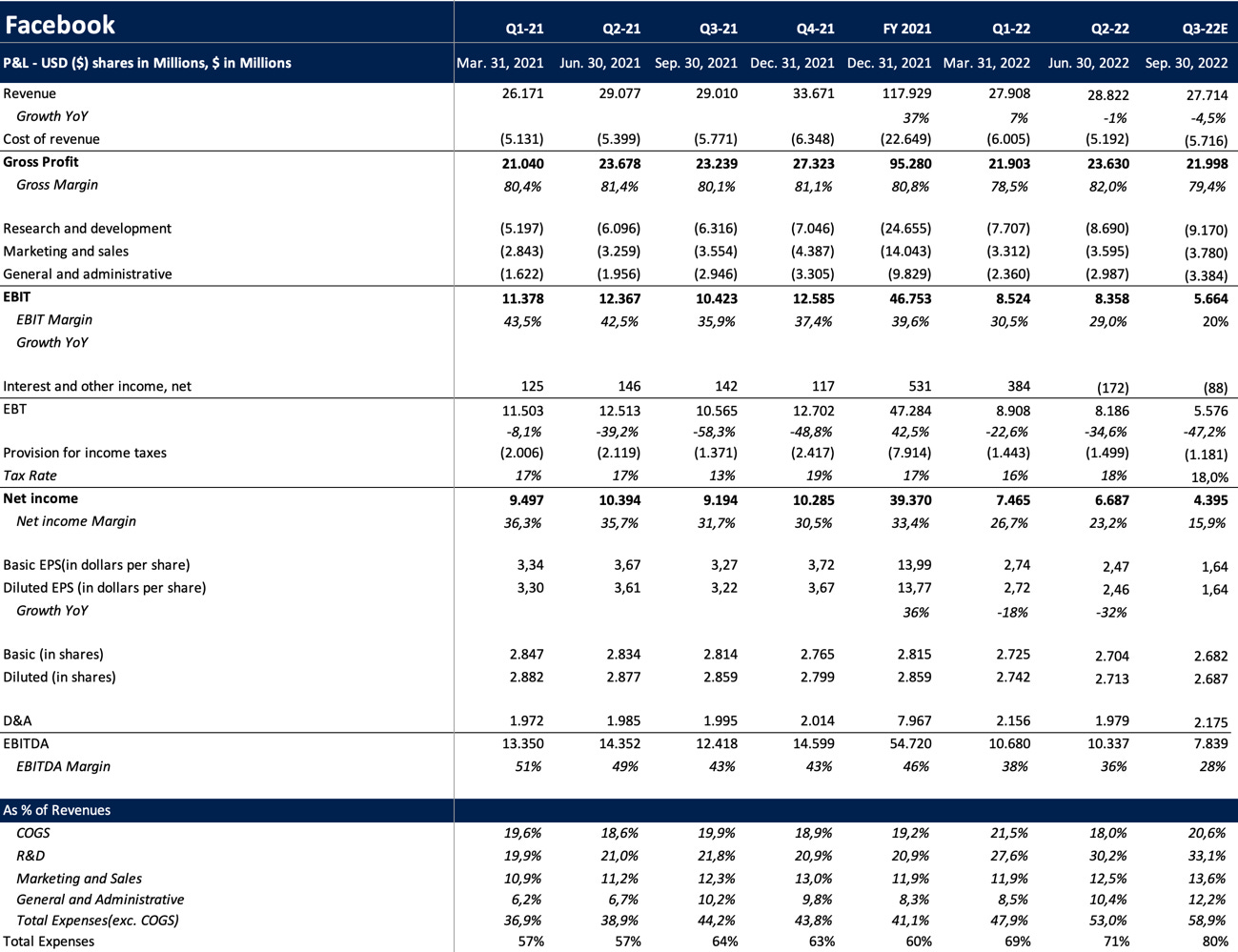This screenshot has width=1238, height=952.
Task: Select FY 2021 EBIT value 46.753
Action: (x=909, y=299)
